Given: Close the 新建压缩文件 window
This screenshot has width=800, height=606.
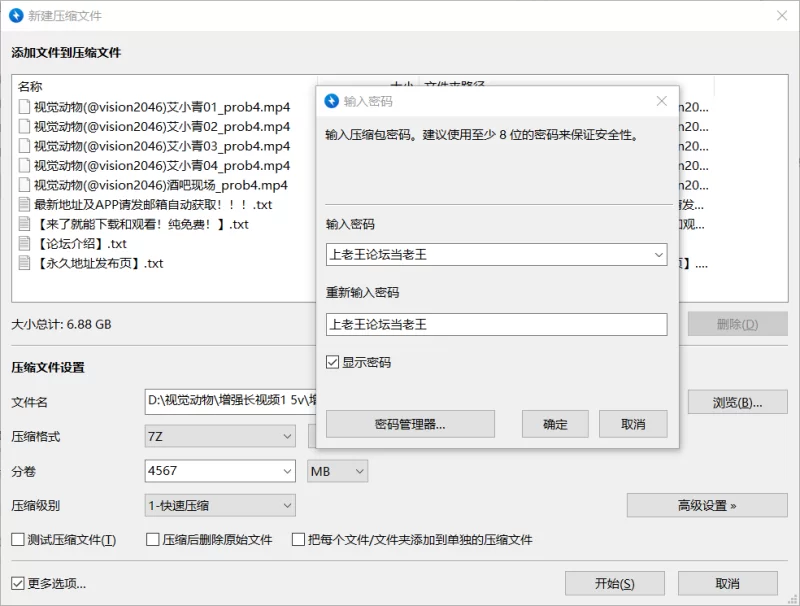Looking at the screenshot, I should 782,16.
